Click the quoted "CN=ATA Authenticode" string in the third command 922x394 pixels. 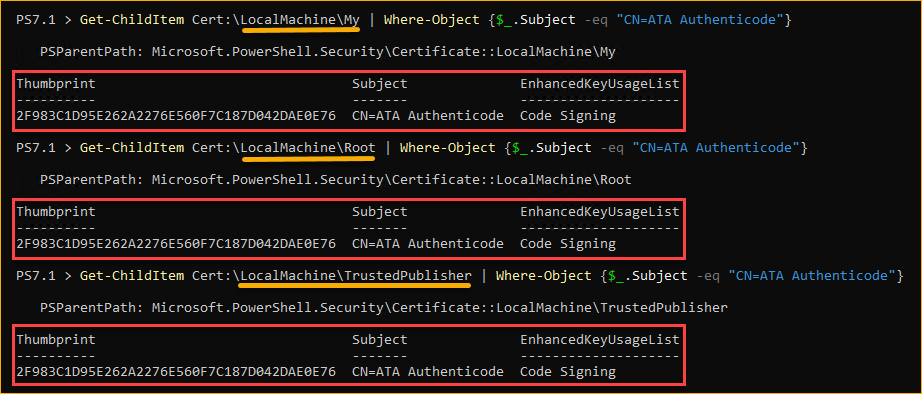812,275
